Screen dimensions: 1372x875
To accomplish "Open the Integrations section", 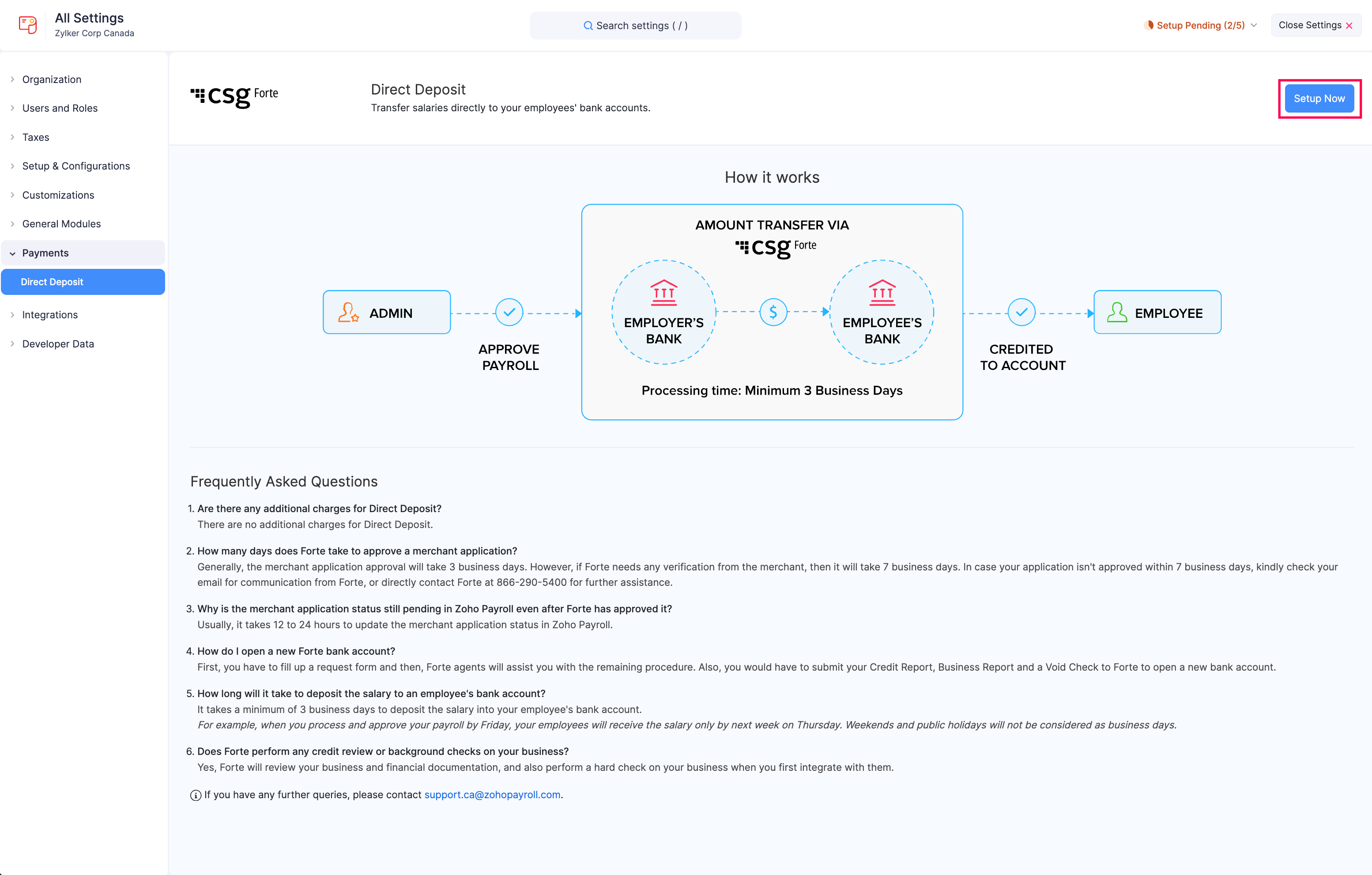I will click(49, 314).
